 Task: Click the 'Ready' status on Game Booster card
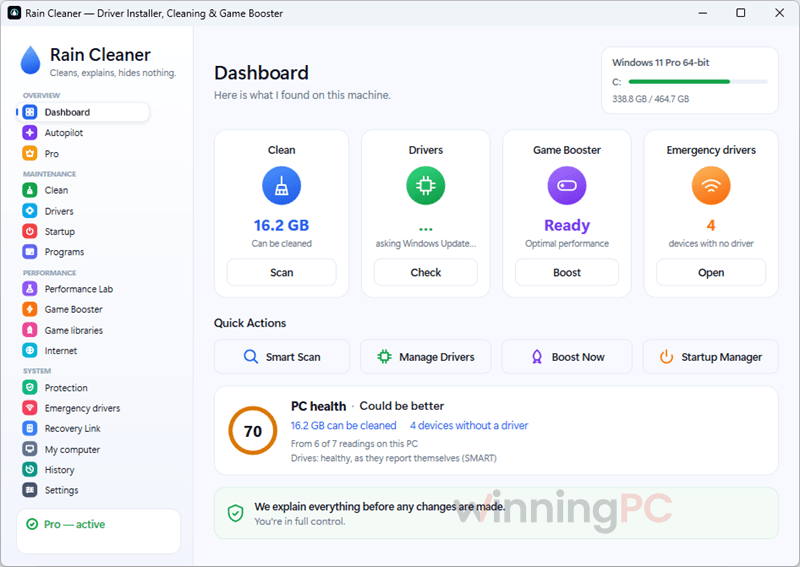[567, 225]
